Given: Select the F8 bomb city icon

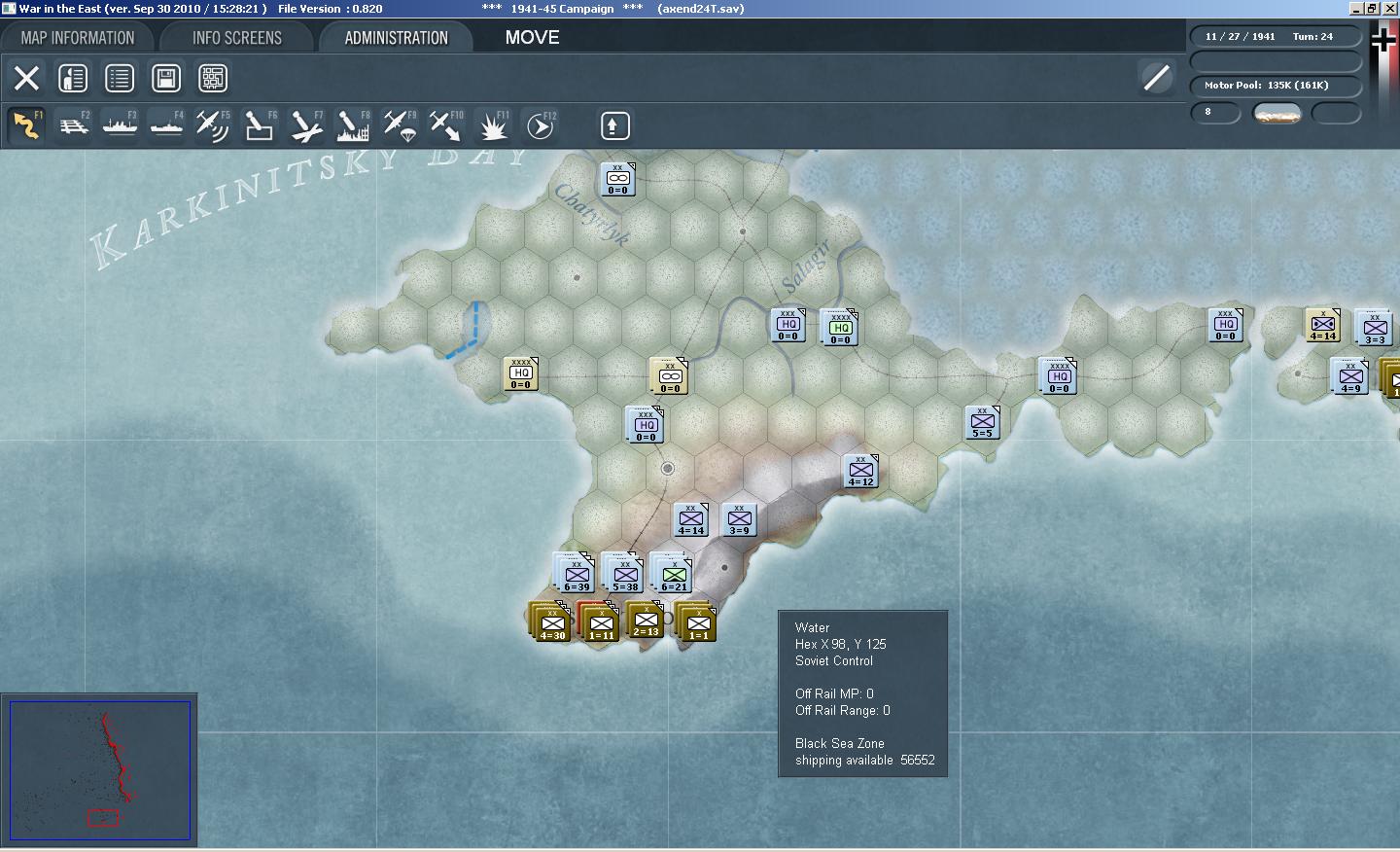Looking at the screenshot, I should [x=353, y=125].
